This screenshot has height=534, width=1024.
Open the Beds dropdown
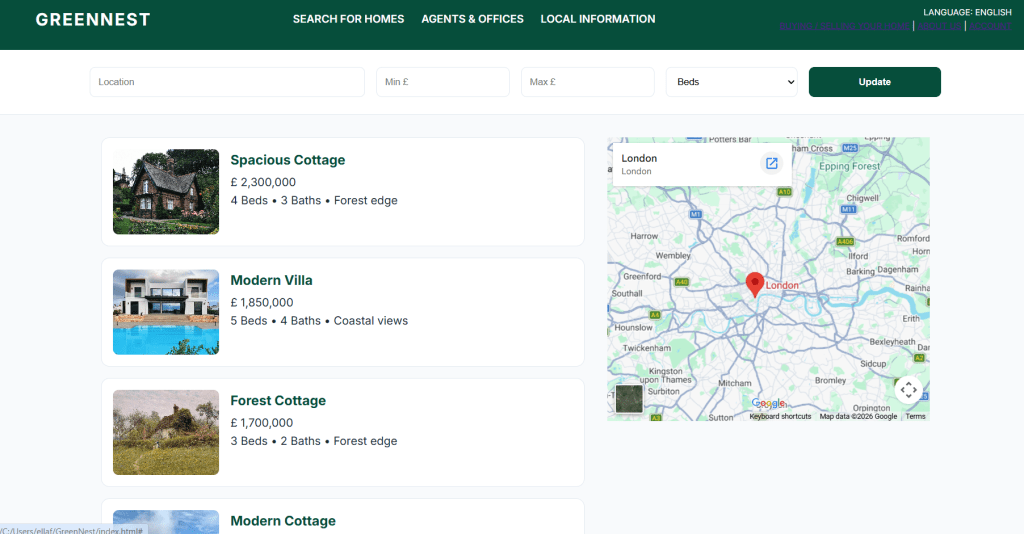point(731,82)
